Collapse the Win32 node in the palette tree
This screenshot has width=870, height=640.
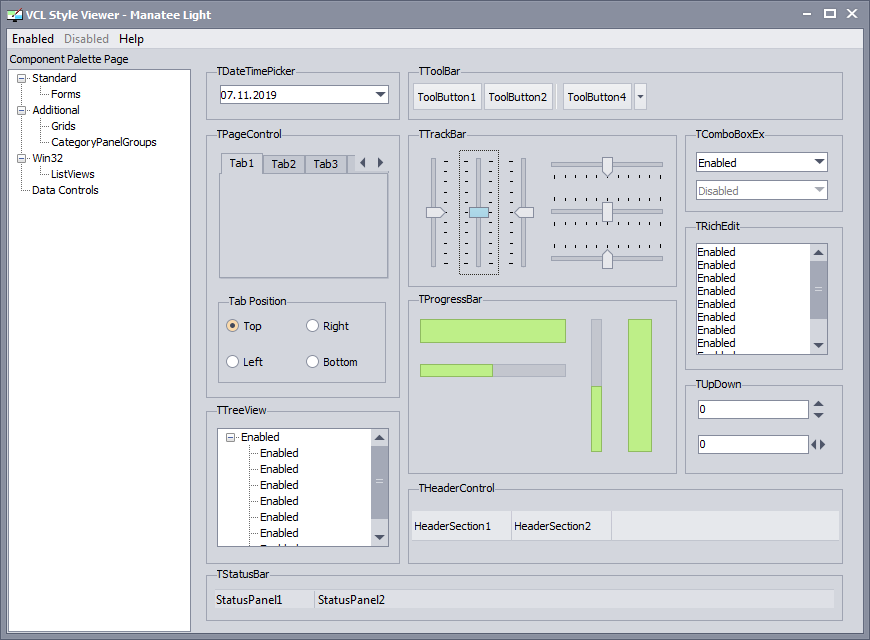(x=22, y=158)
